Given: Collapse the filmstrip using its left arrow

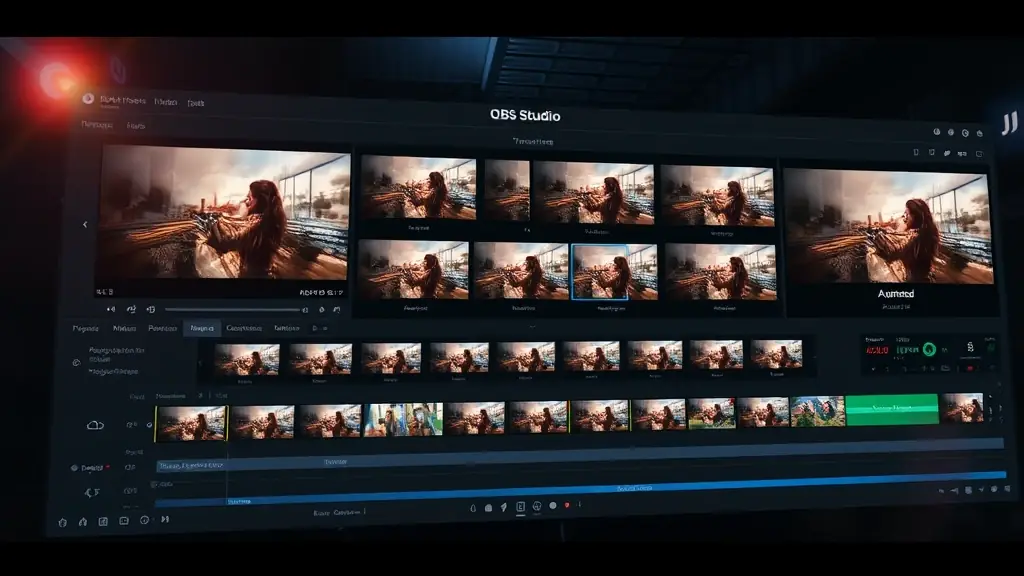Looking at the screenshot, I should click(x=200, y=363).
